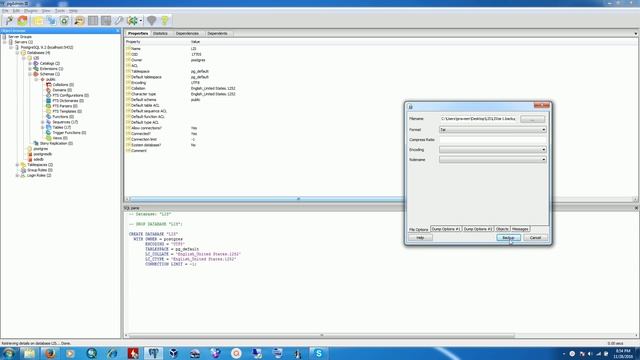Select FTS Templates in the tree
Screen dimensions: 640x360
[67, 111]
